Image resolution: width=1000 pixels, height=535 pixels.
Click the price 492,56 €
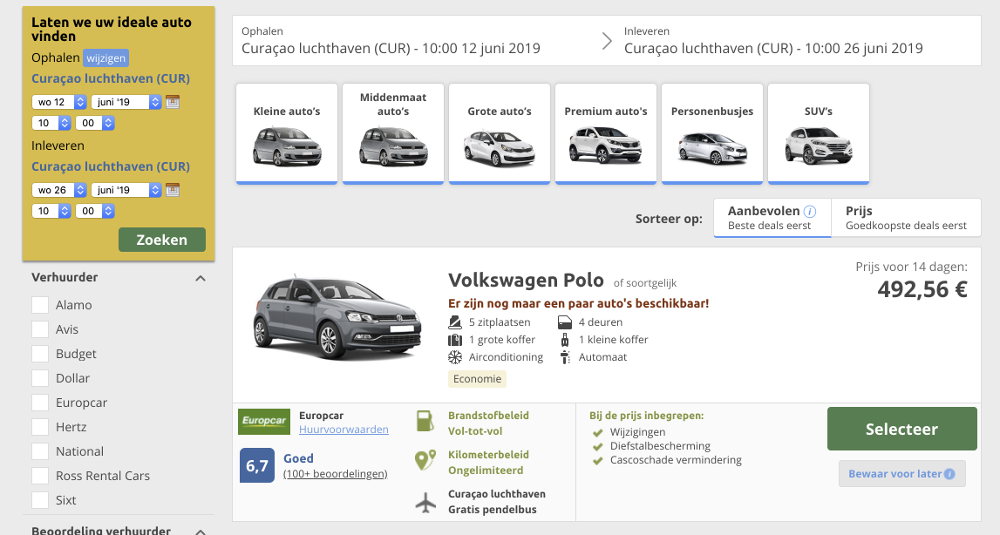coord(922,289)
